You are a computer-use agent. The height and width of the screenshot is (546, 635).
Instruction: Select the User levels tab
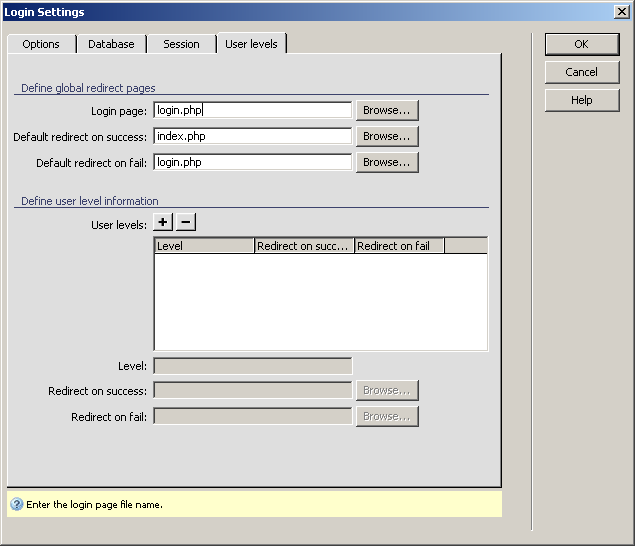coord(251,44)
